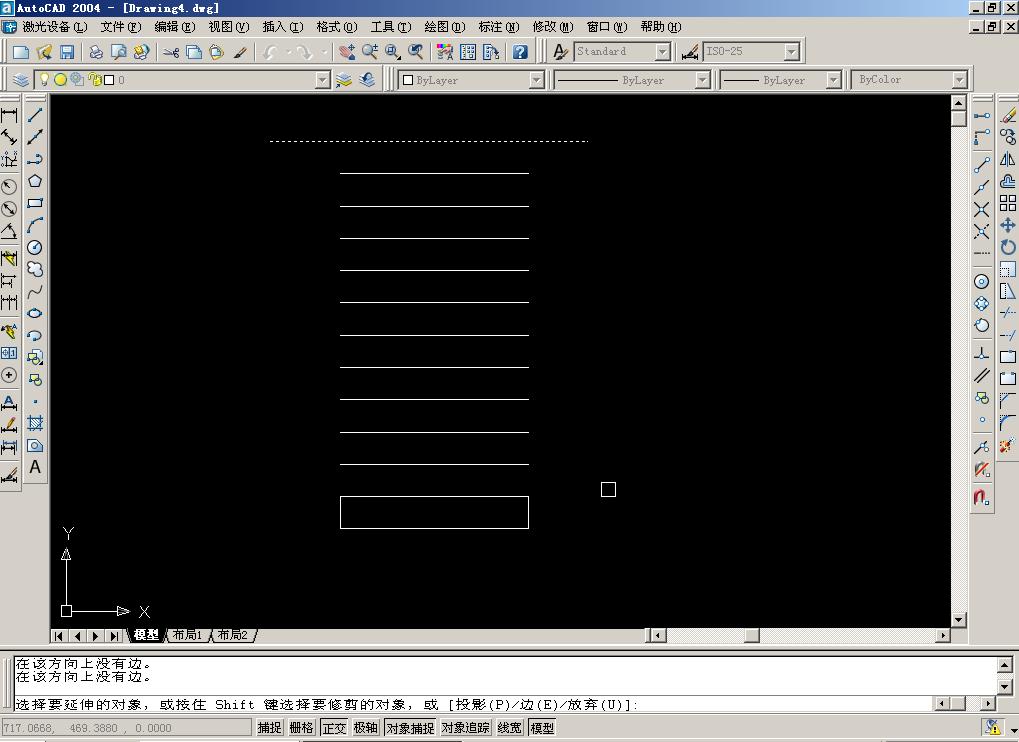Open the ISO-25 dimension style dropdown
The height and width of the screenshot is (742, 1019).
[x=791, y=51]
